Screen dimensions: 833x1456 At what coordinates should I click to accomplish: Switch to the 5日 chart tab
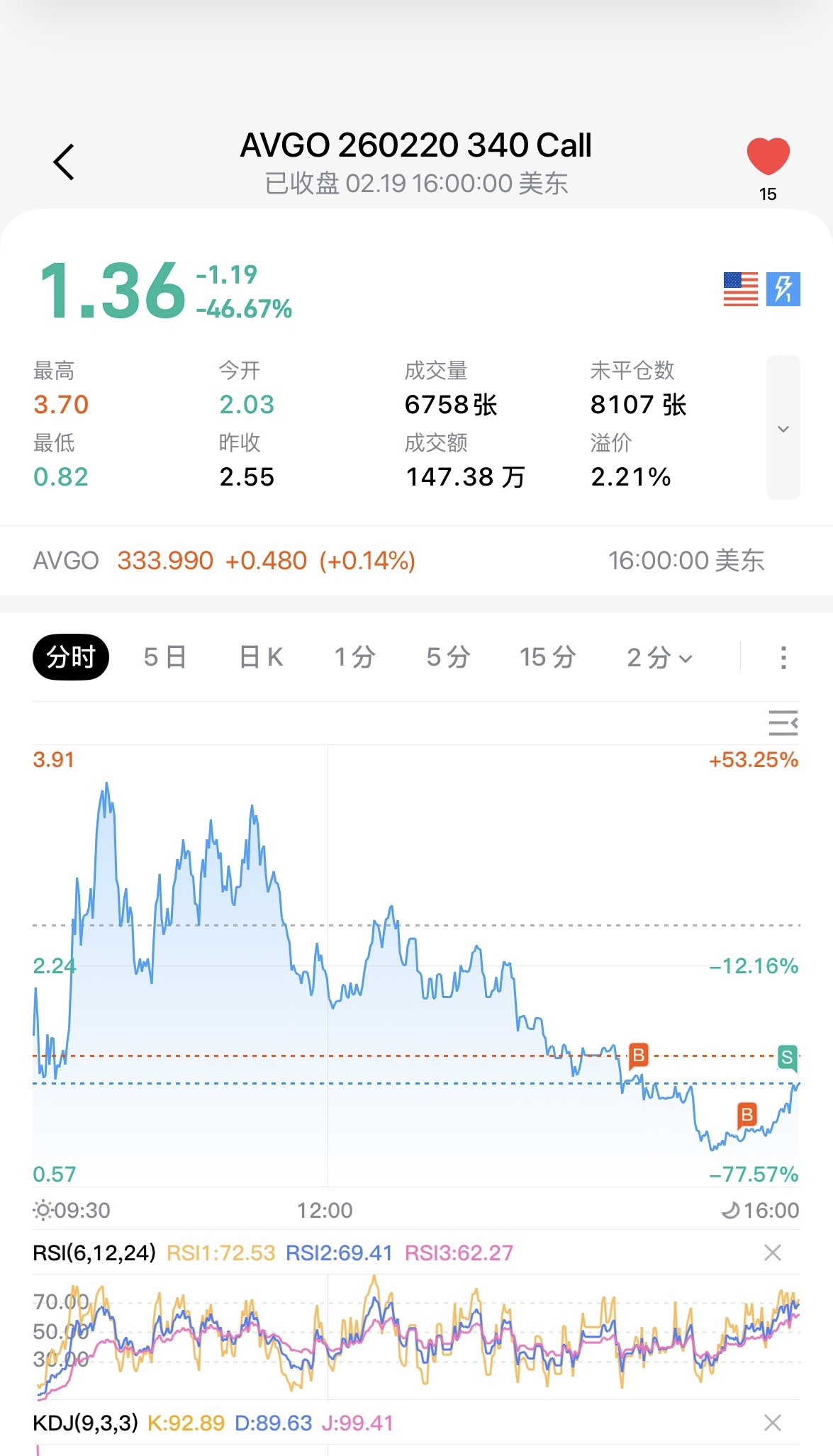(164, 657)
